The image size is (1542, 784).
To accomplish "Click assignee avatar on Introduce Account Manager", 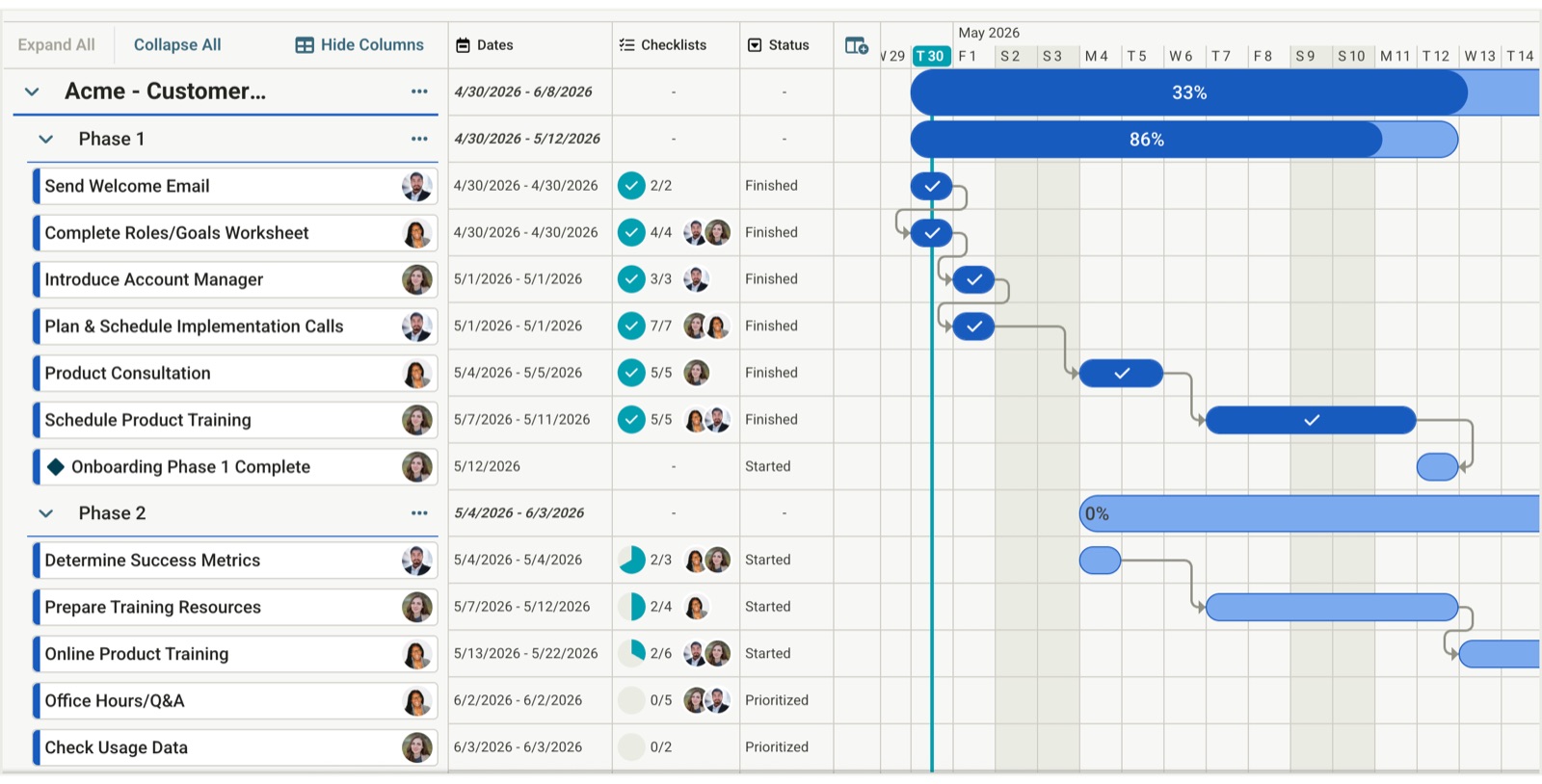I will [x=416, y=279].
